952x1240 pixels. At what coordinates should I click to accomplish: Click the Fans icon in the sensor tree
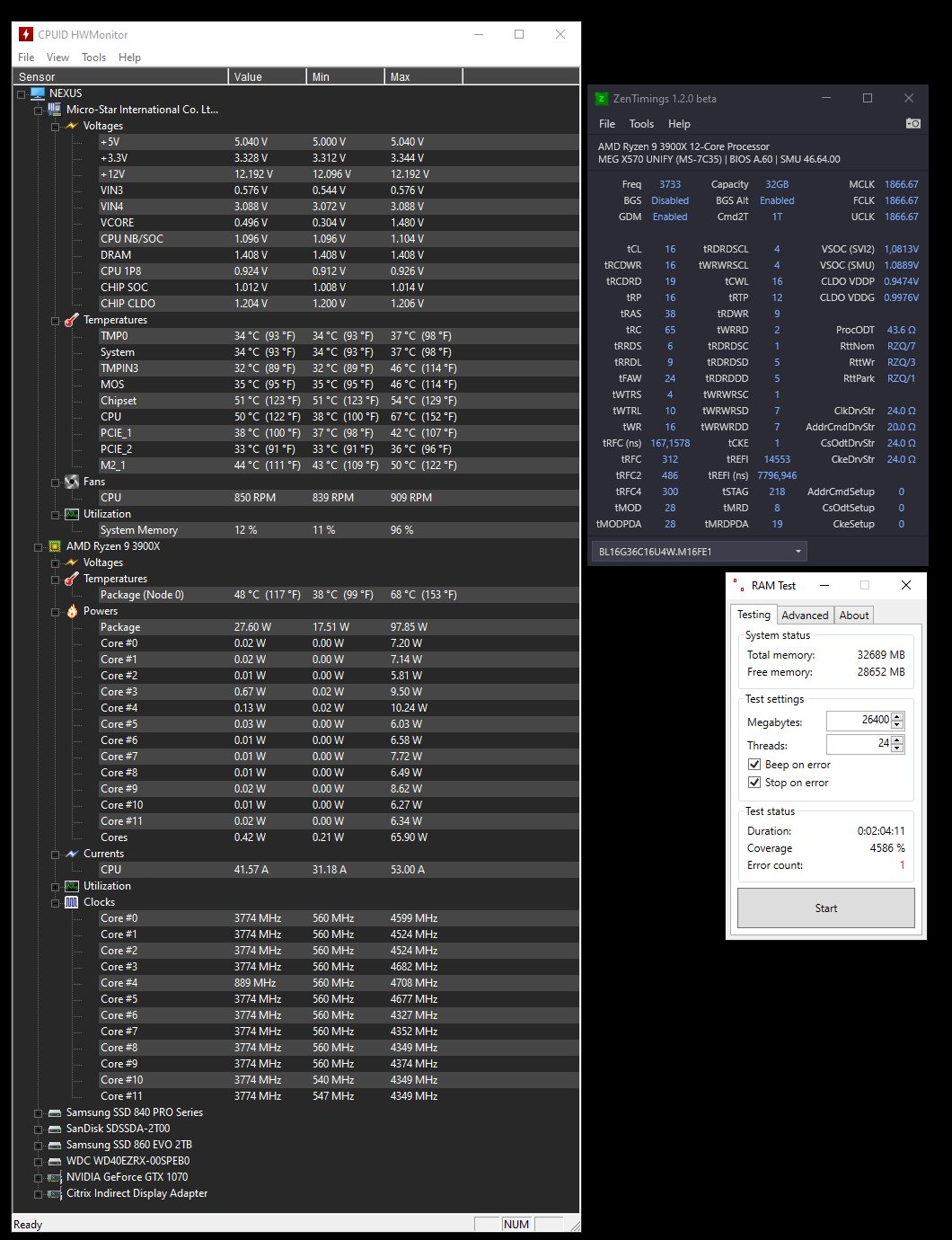click(72, 481)
